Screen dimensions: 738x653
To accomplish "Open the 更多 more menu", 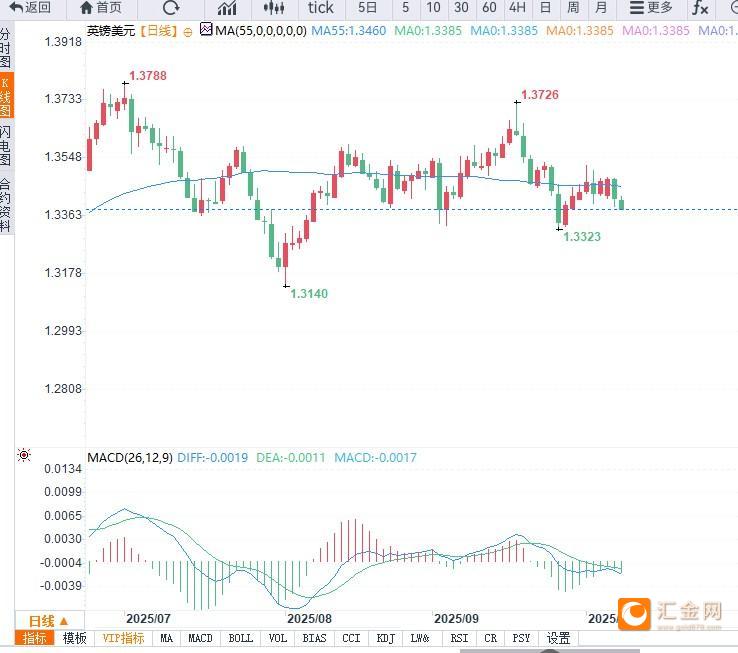I will click(x=651, y=8).
